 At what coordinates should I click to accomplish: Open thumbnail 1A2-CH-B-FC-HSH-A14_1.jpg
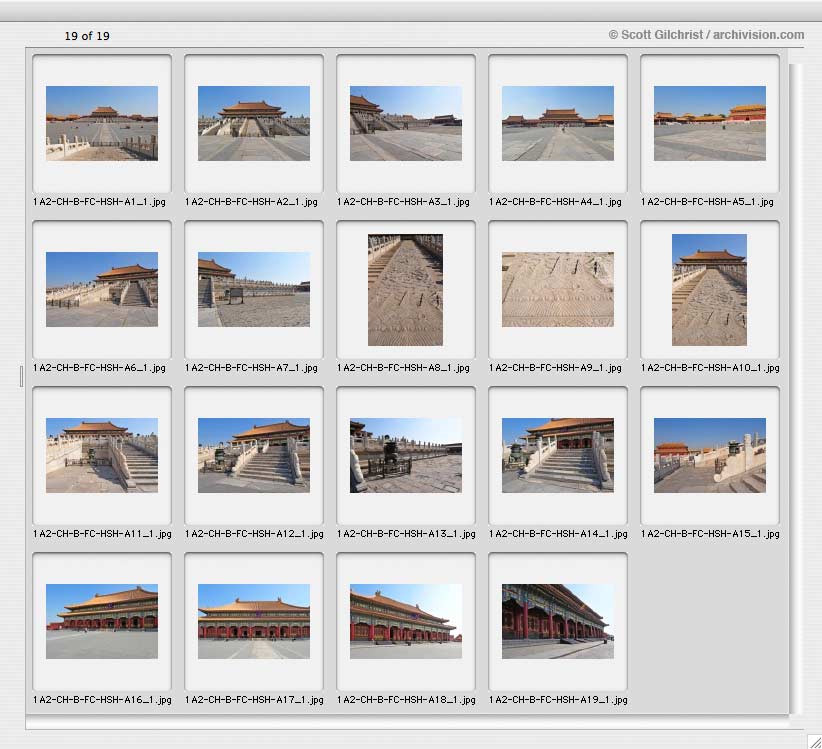pyautogui.click(x=558, y=455)
